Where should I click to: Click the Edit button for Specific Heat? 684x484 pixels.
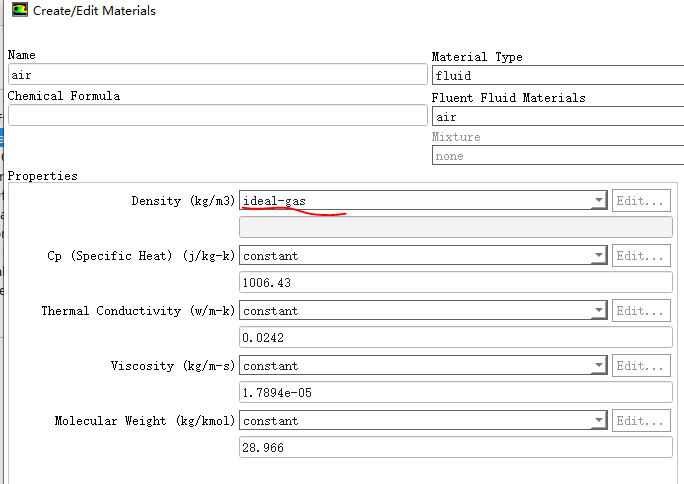point(641,256)
